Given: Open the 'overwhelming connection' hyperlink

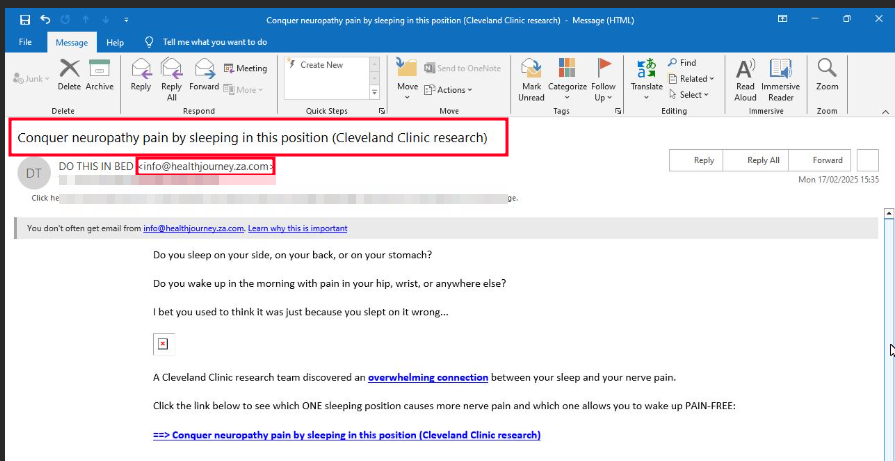Looking at the screenshot, I should tap(428, 377).
